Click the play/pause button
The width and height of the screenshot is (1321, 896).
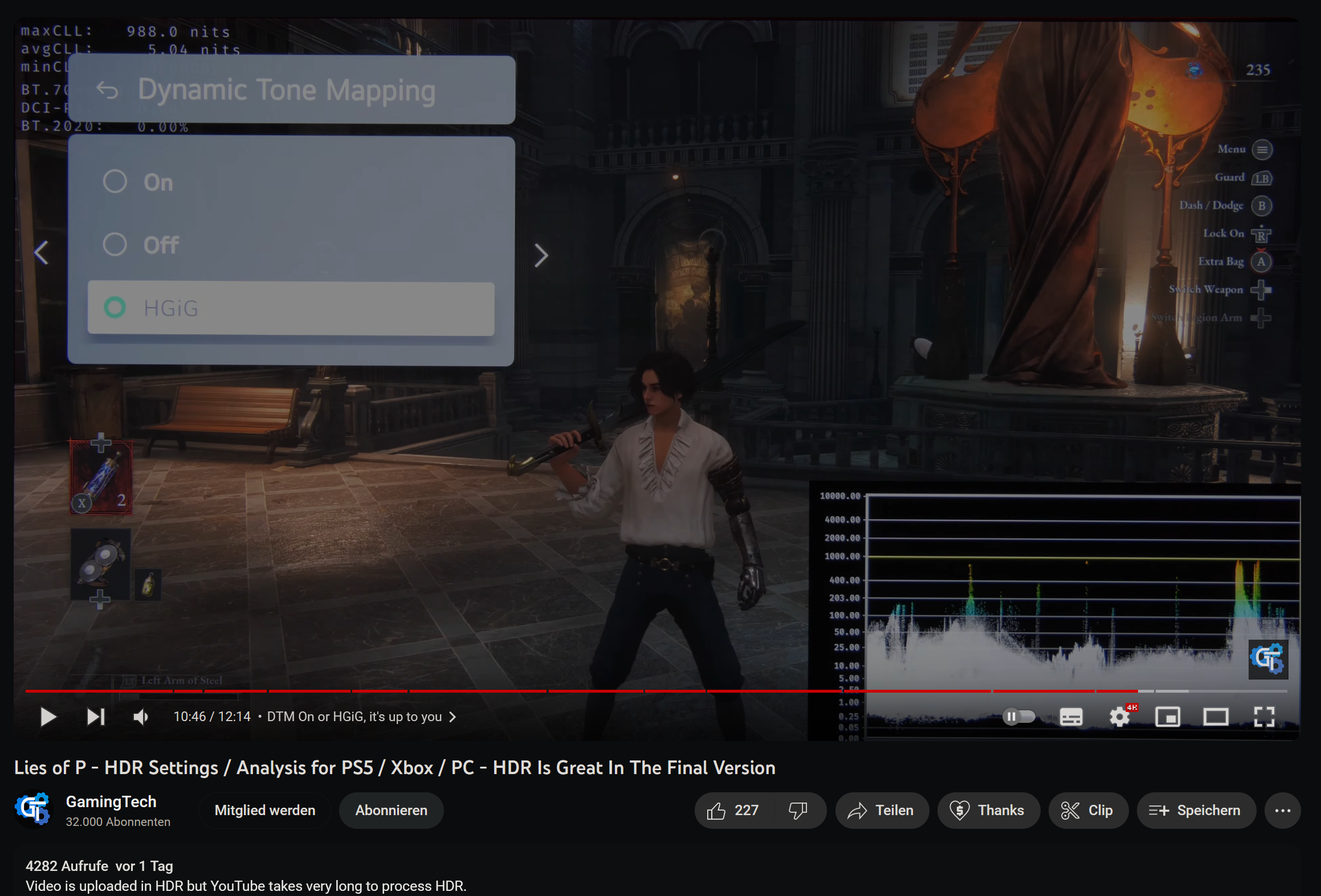(46, 716)
